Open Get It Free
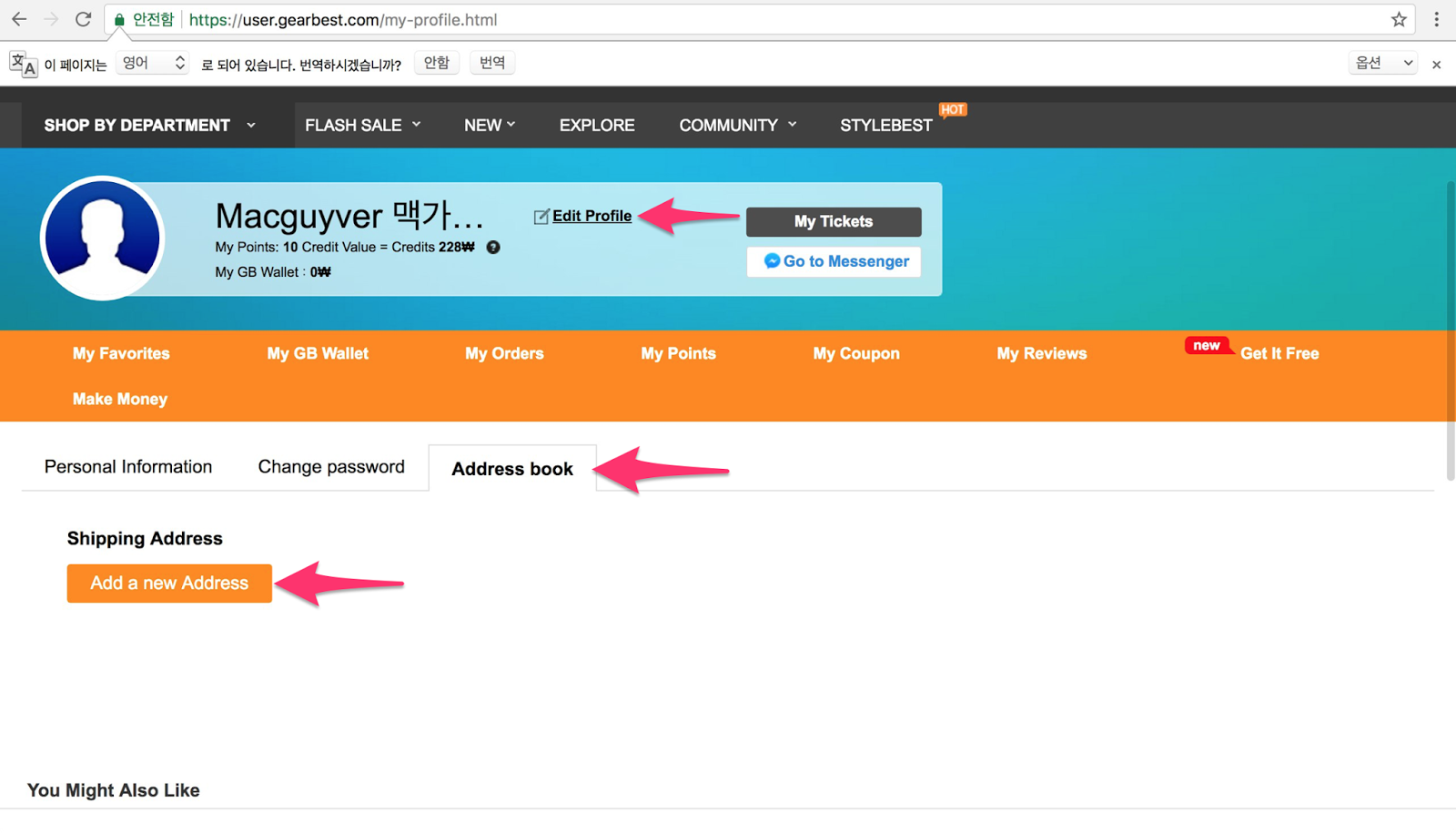 click(x=1279, y=353)
